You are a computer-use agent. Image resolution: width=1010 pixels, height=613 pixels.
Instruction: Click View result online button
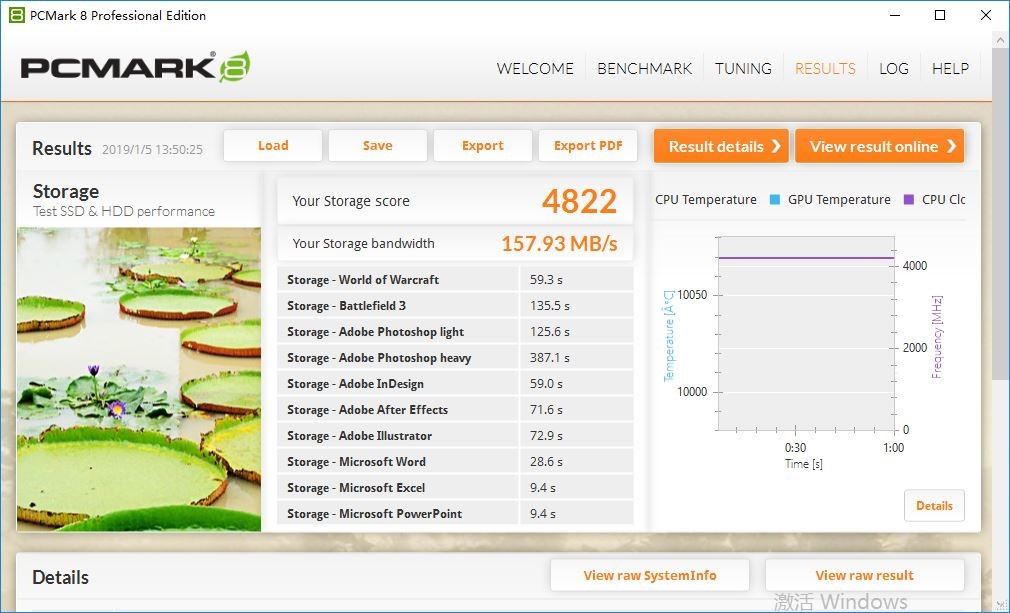coord(879,146)
